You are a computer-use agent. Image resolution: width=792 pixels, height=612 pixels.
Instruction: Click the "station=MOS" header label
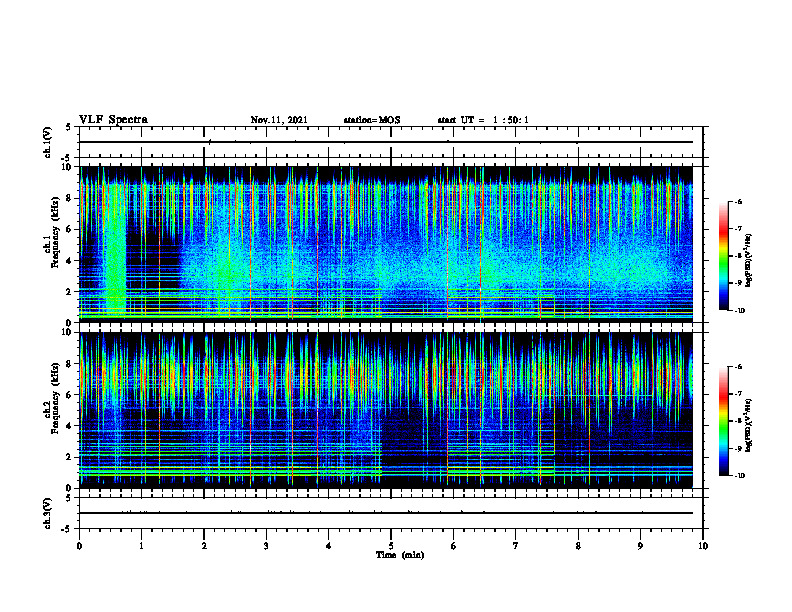372,120
